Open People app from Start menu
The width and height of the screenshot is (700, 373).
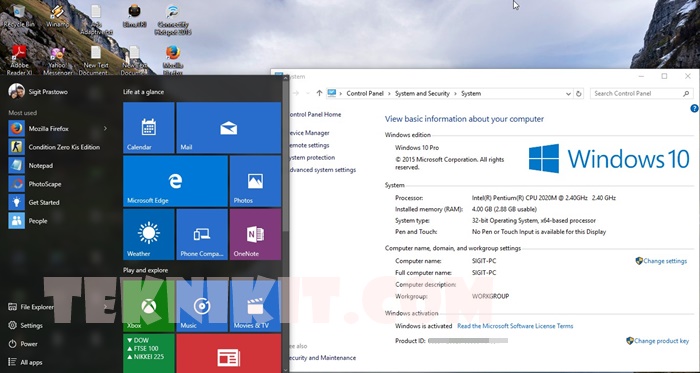pos(58,221)
